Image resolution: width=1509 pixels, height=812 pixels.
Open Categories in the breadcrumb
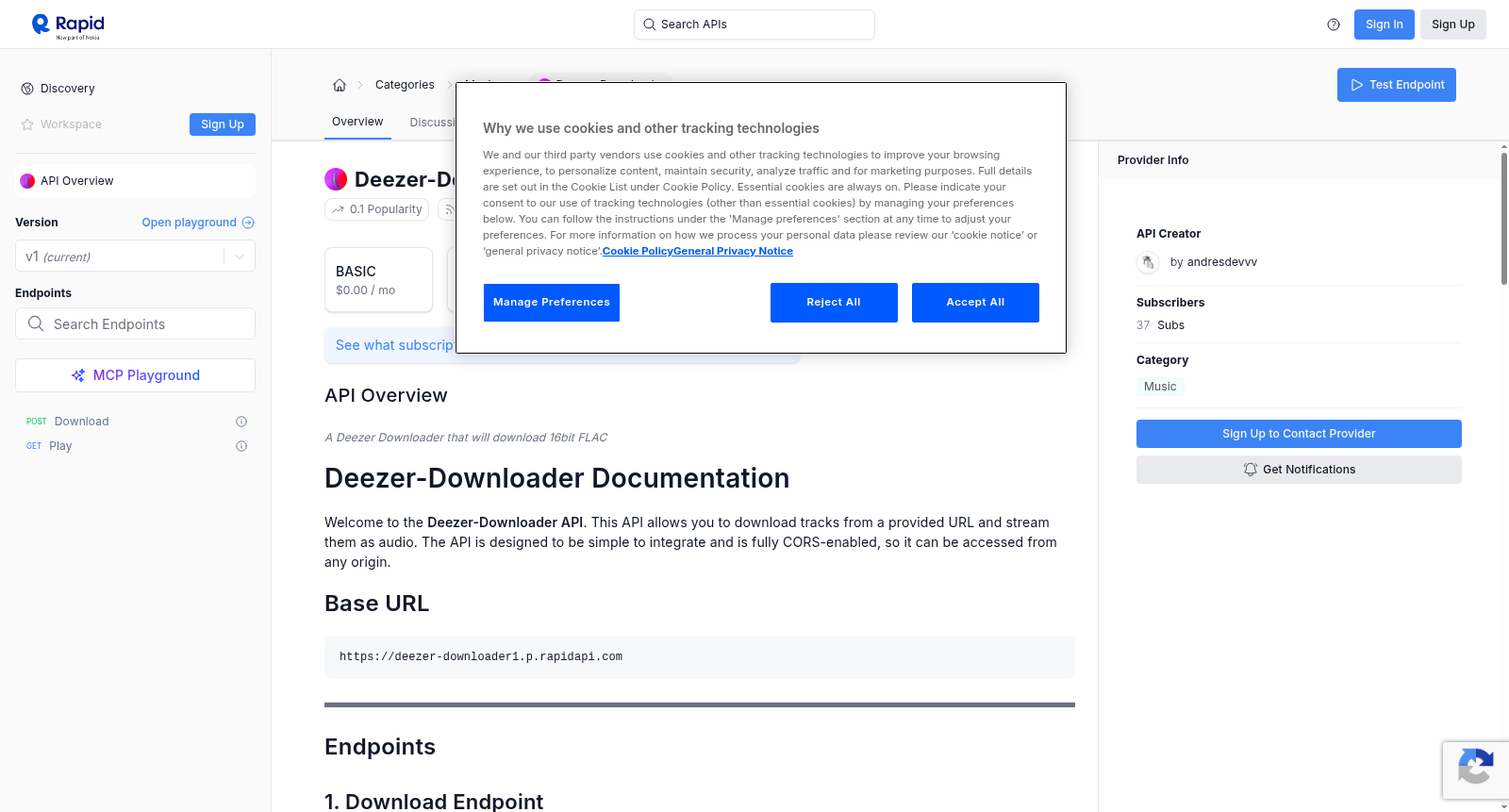pos(405,85)
